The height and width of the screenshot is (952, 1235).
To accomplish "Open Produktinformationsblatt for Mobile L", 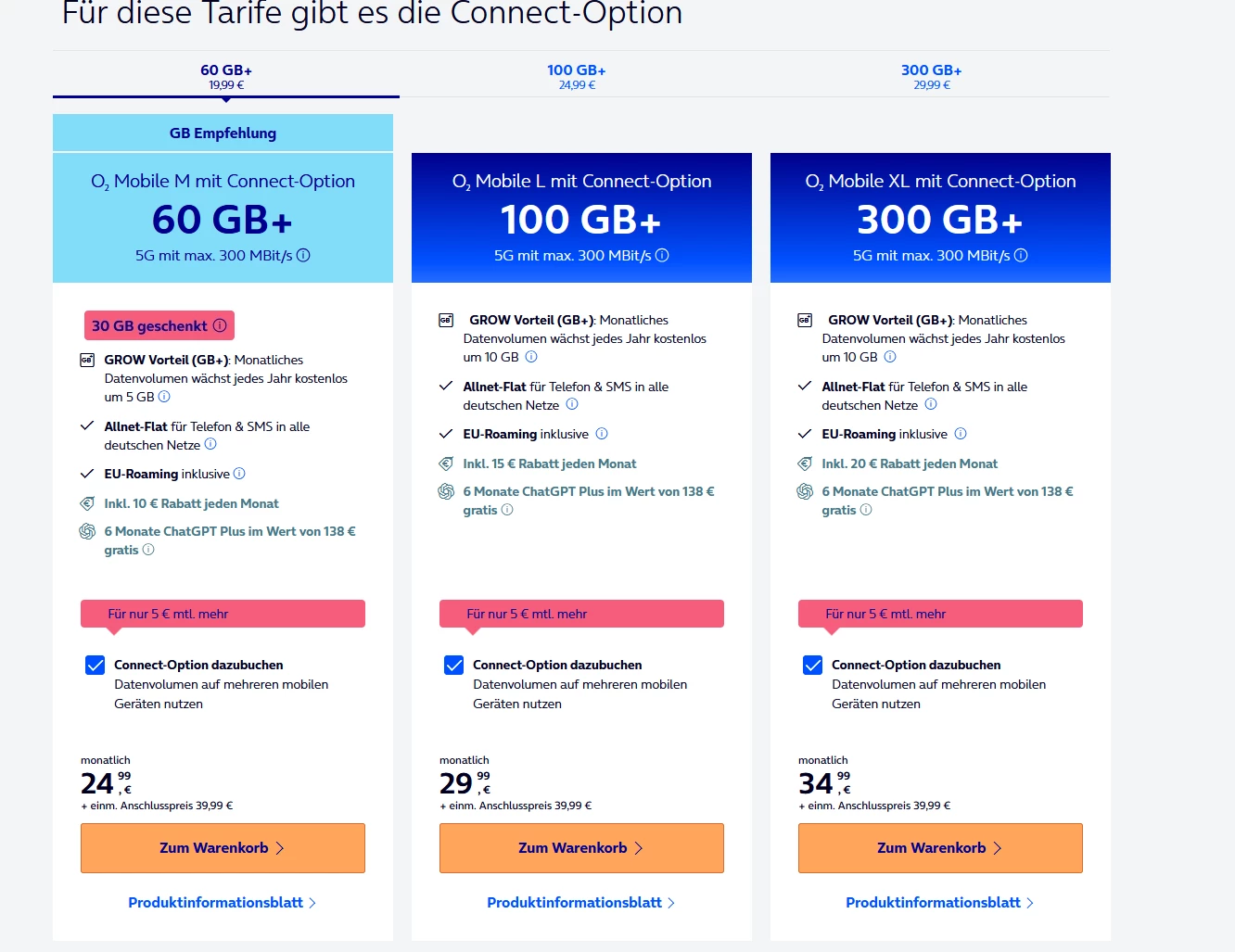I will [x=580, y=903].
